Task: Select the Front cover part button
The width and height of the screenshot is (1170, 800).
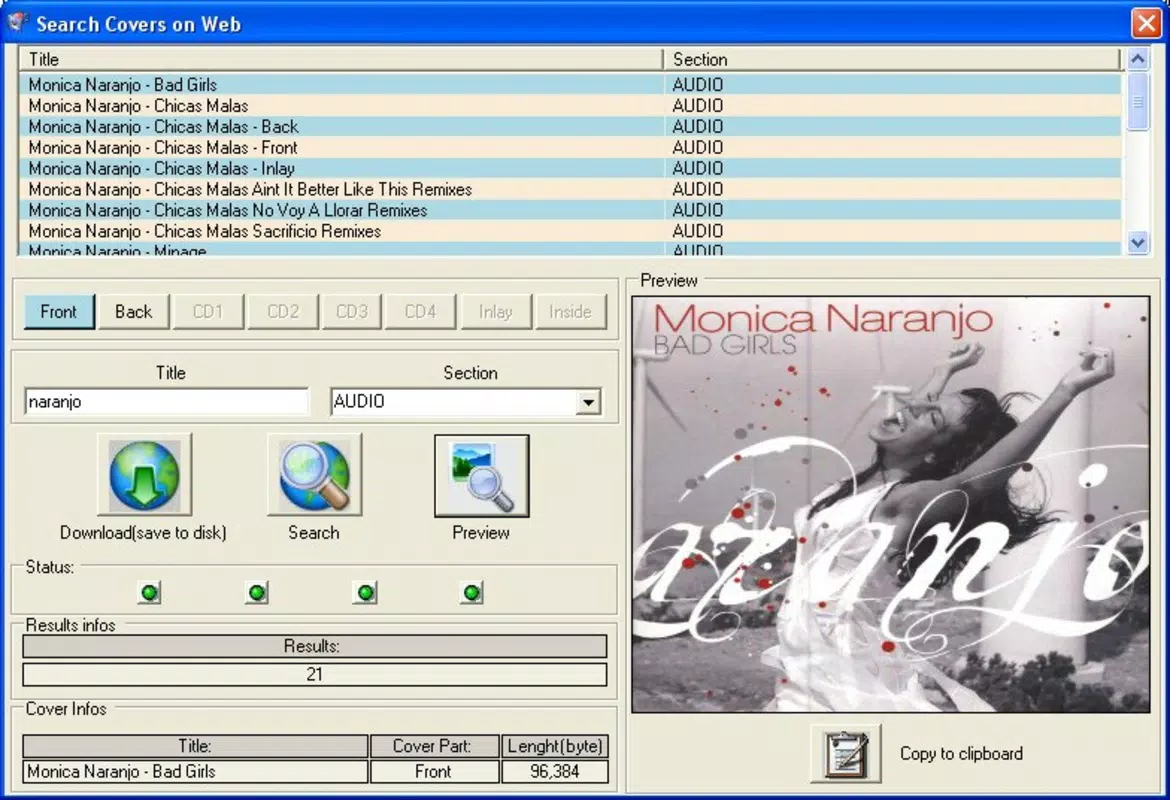Action: click(59, 311)
